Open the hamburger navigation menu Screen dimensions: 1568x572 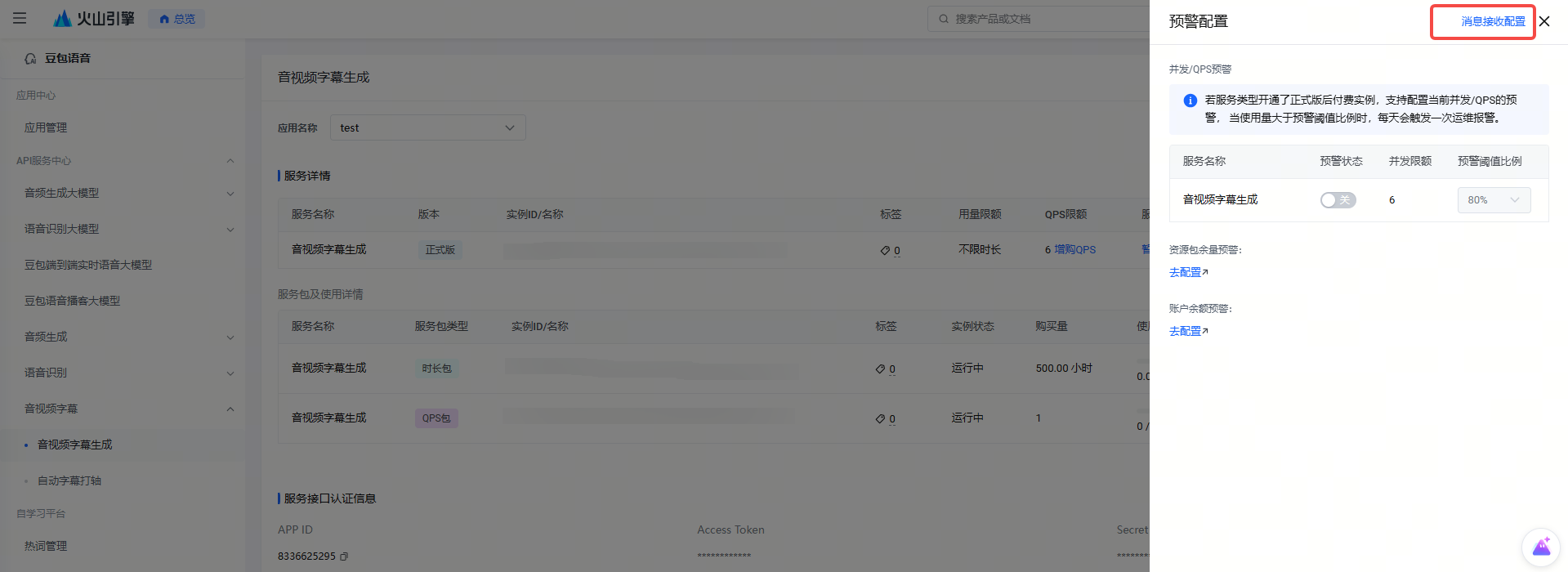(x=20, y=18)
